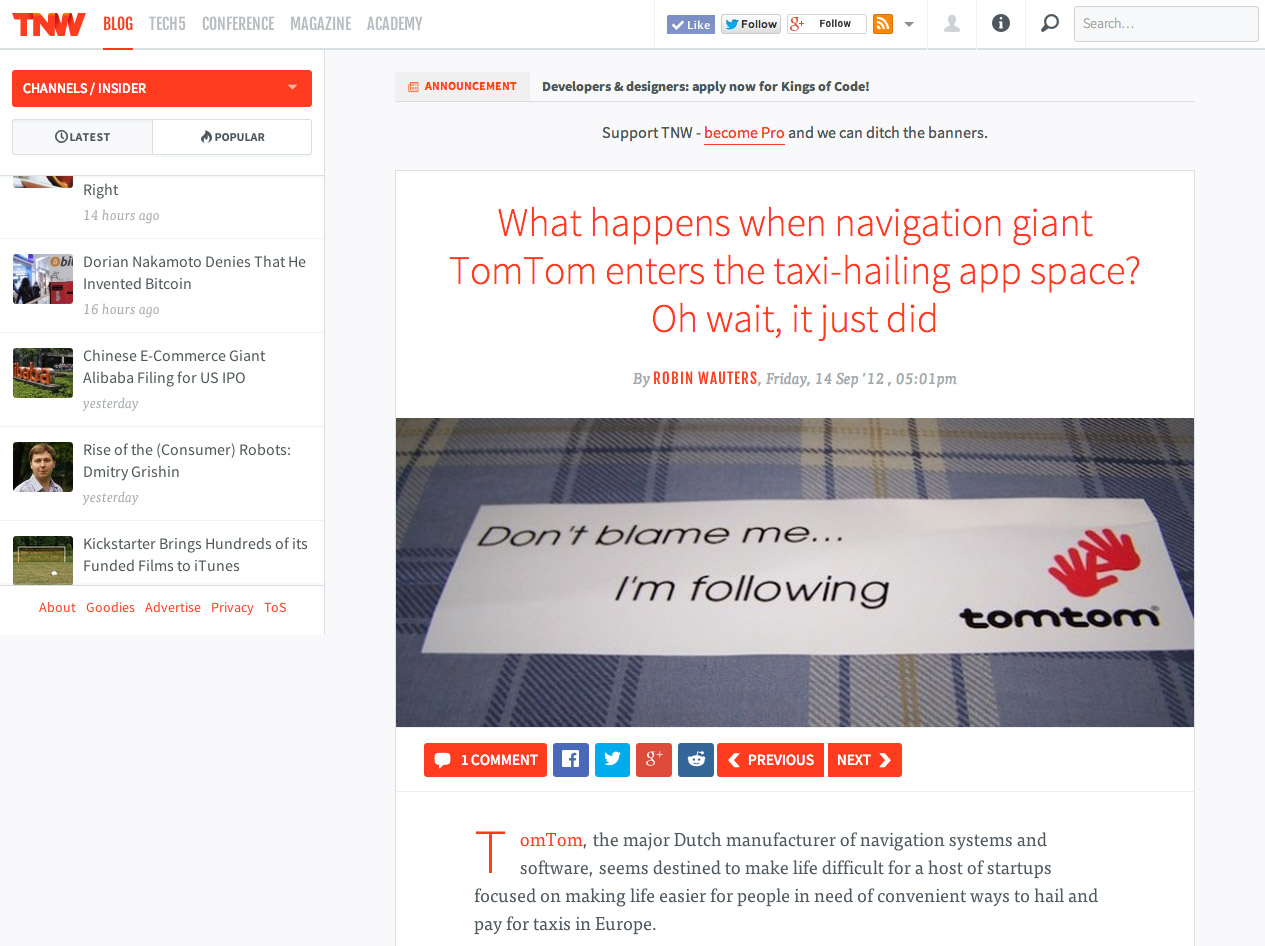Viewport: 1265px width, 946px height.
Task: Like TNW on Facebook
Action: [x=691, y=24]
